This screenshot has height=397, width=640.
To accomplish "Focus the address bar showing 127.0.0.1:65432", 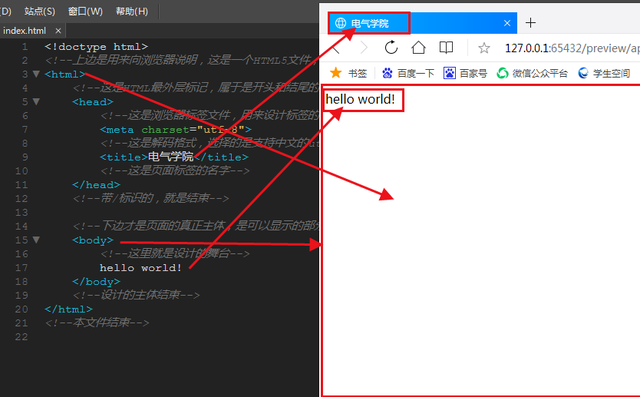I will click(x=571, y=48).
